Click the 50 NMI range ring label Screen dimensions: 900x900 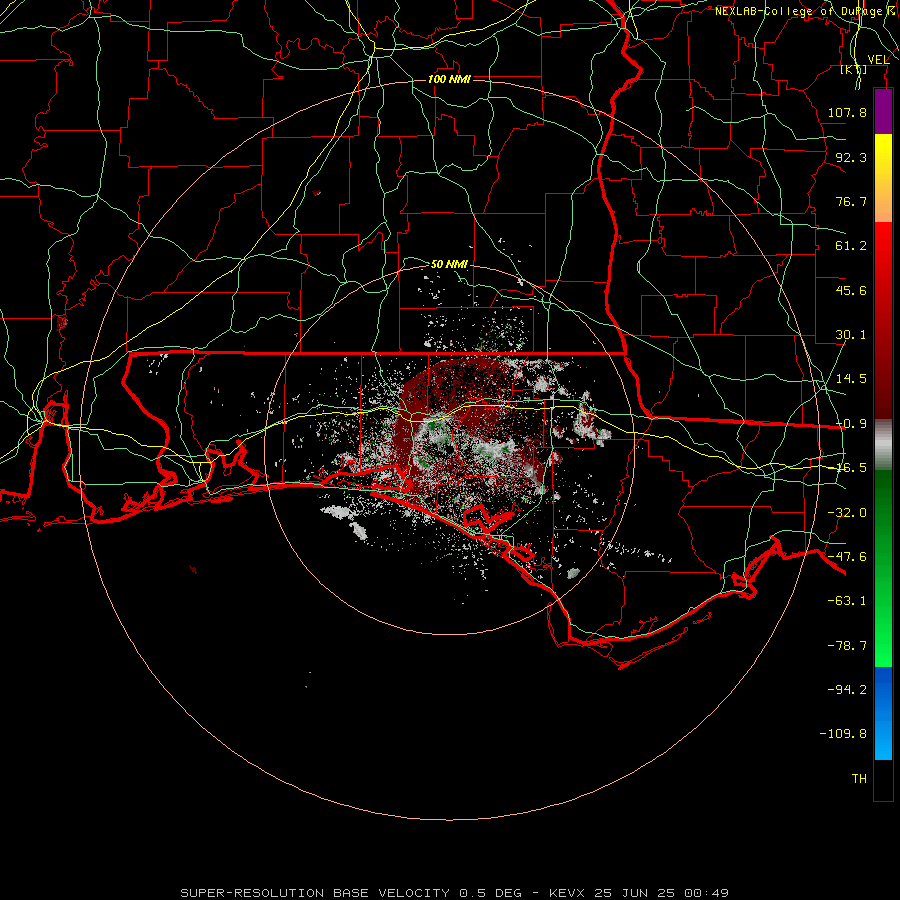449,264
